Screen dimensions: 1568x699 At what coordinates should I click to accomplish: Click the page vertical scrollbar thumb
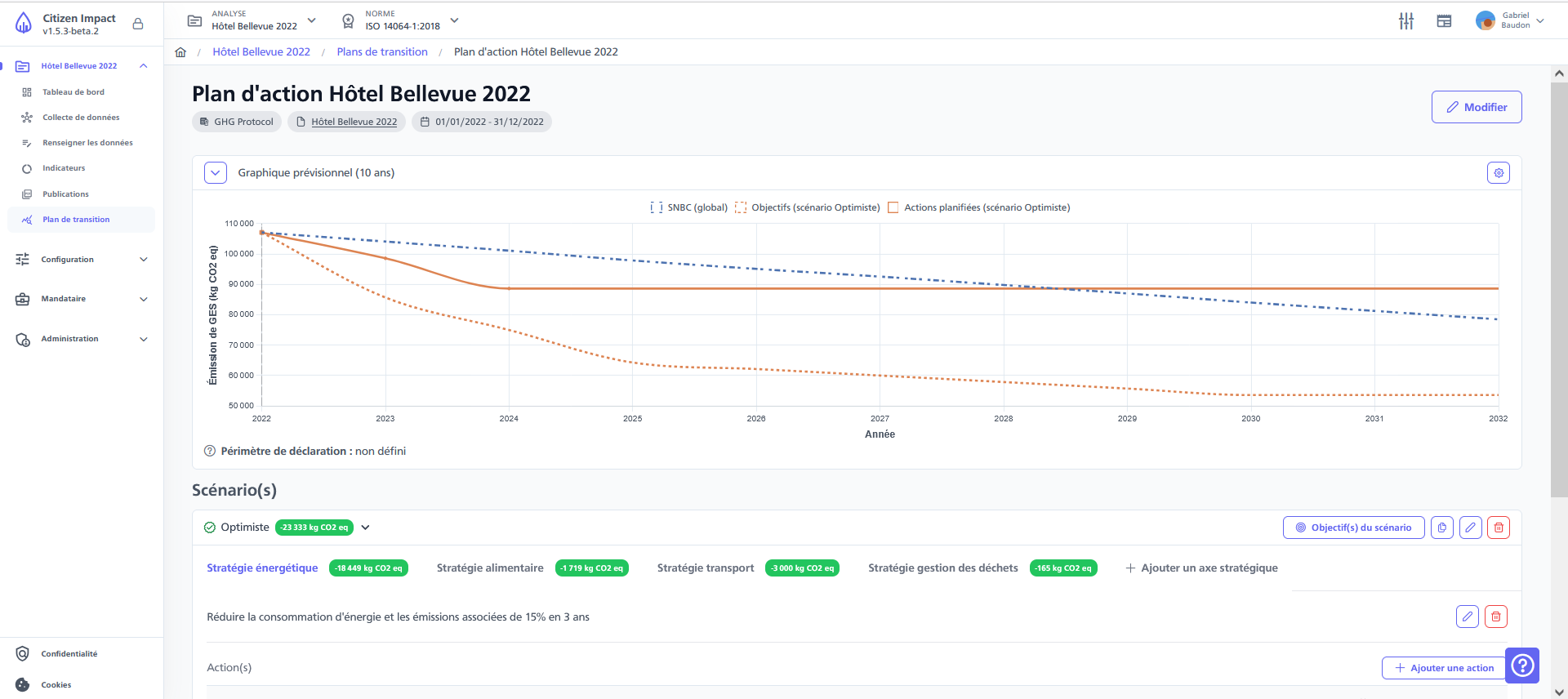[x=1559, y=289]
